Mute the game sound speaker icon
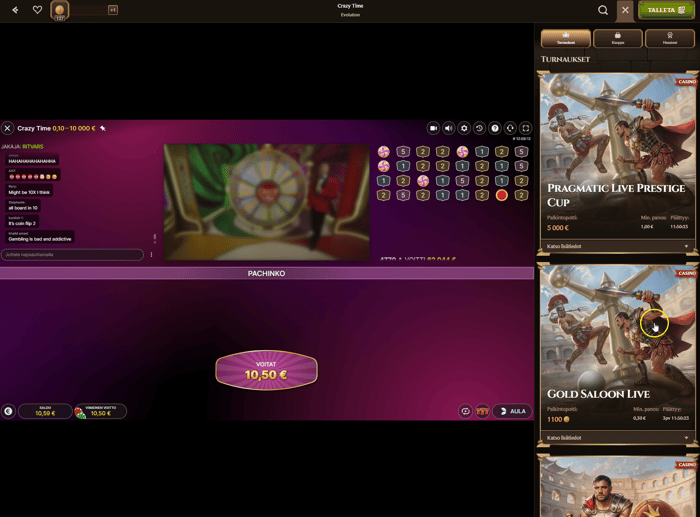Image resolution: width=700 pixels, height=517 pixels. (449, 128)
